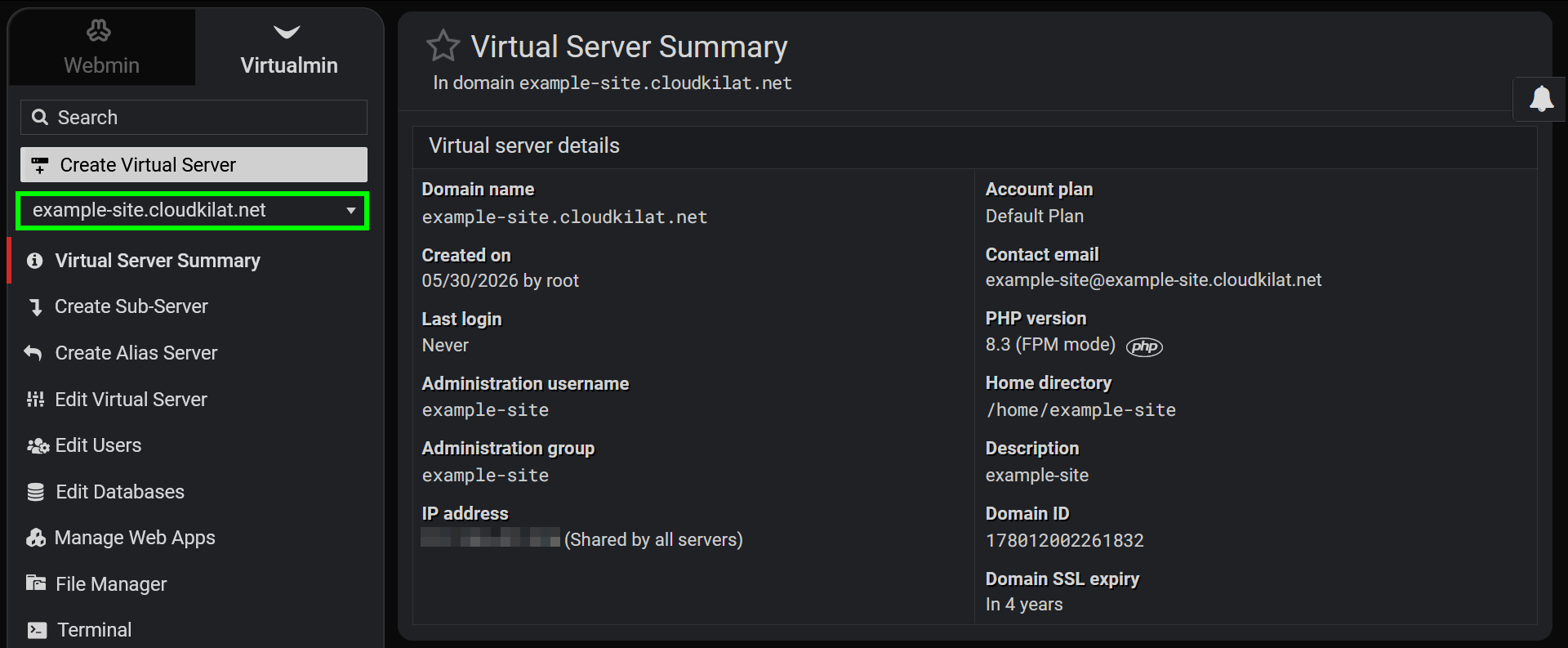The height and width of the screenshot is (648, 1568).
Task: Open Edit Users menu item
Action: click(98, 445)
